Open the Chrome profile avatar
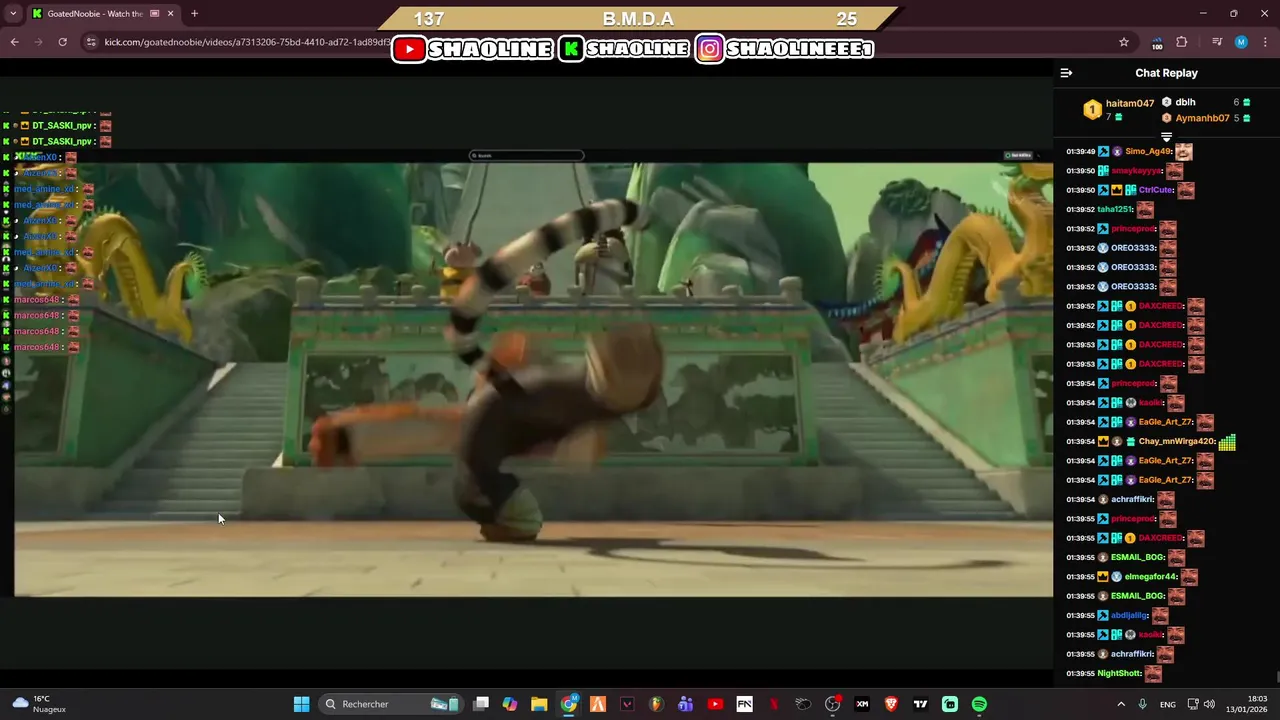 [x=1241, y=42]
